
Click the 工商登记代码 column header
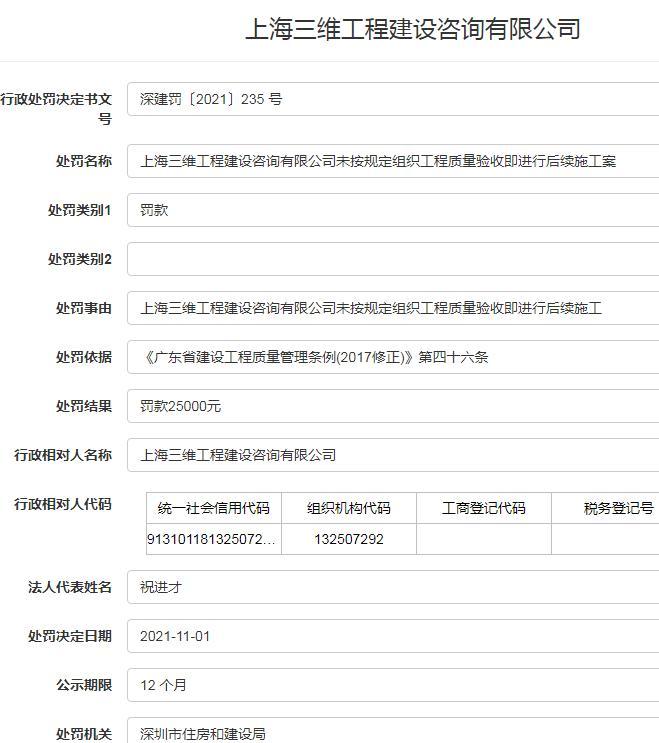click(484, 508)
